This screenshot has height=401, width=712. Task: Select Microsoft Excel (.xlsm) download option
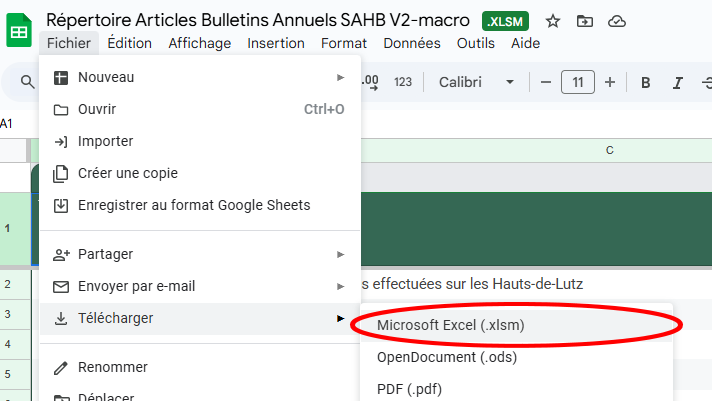[x=450, y=325]
